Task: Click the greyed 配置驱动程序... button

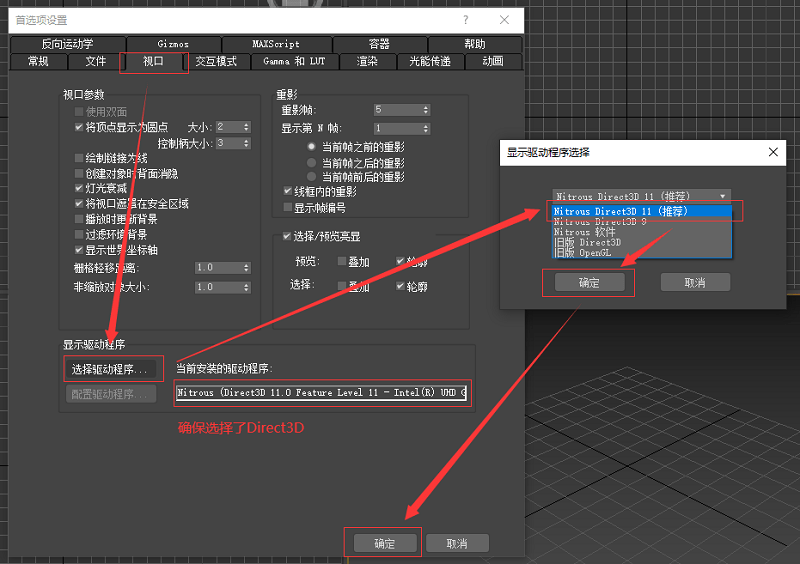Action: click(111, 394)
